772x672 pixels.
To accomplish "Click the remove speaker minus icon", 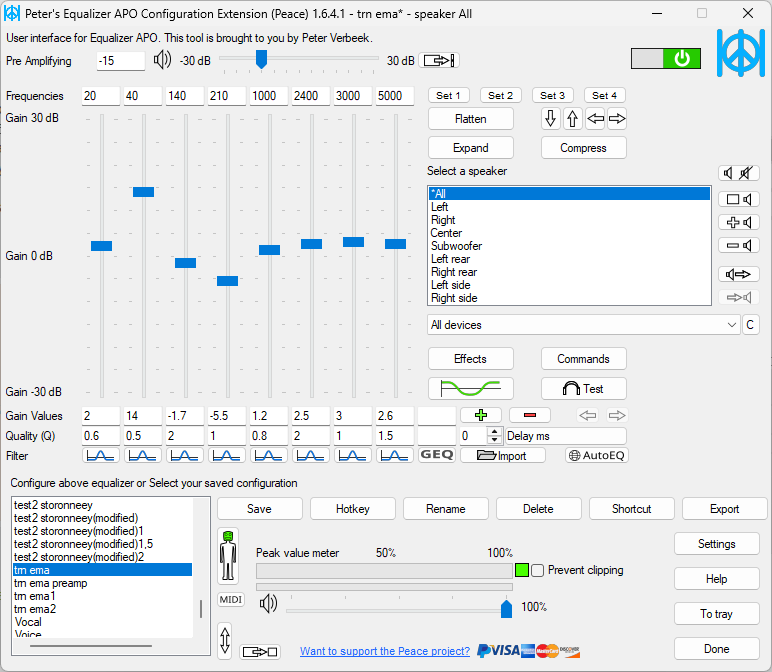I will [x=739, y=245].
